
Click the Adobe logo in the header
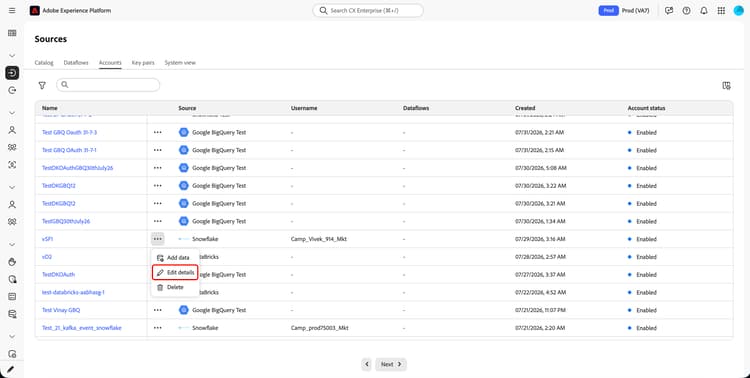[x=35, y=11]
